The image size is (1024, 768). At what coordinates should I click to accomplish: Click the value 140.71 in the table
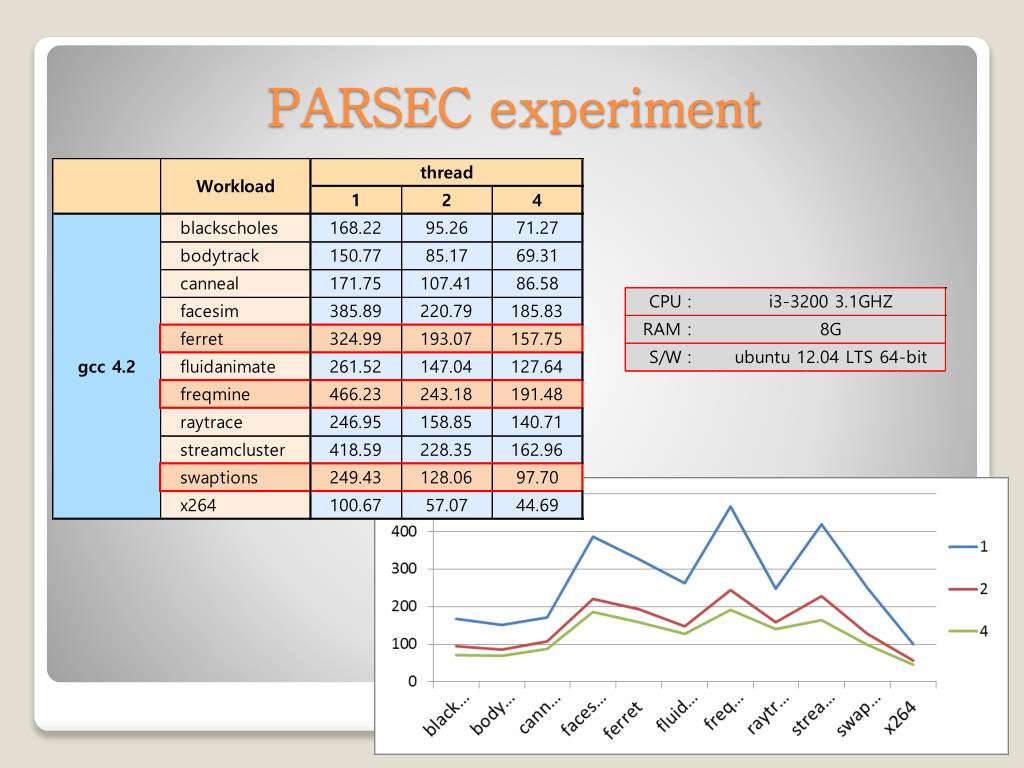pyautogui.click(x=537, y=422)
